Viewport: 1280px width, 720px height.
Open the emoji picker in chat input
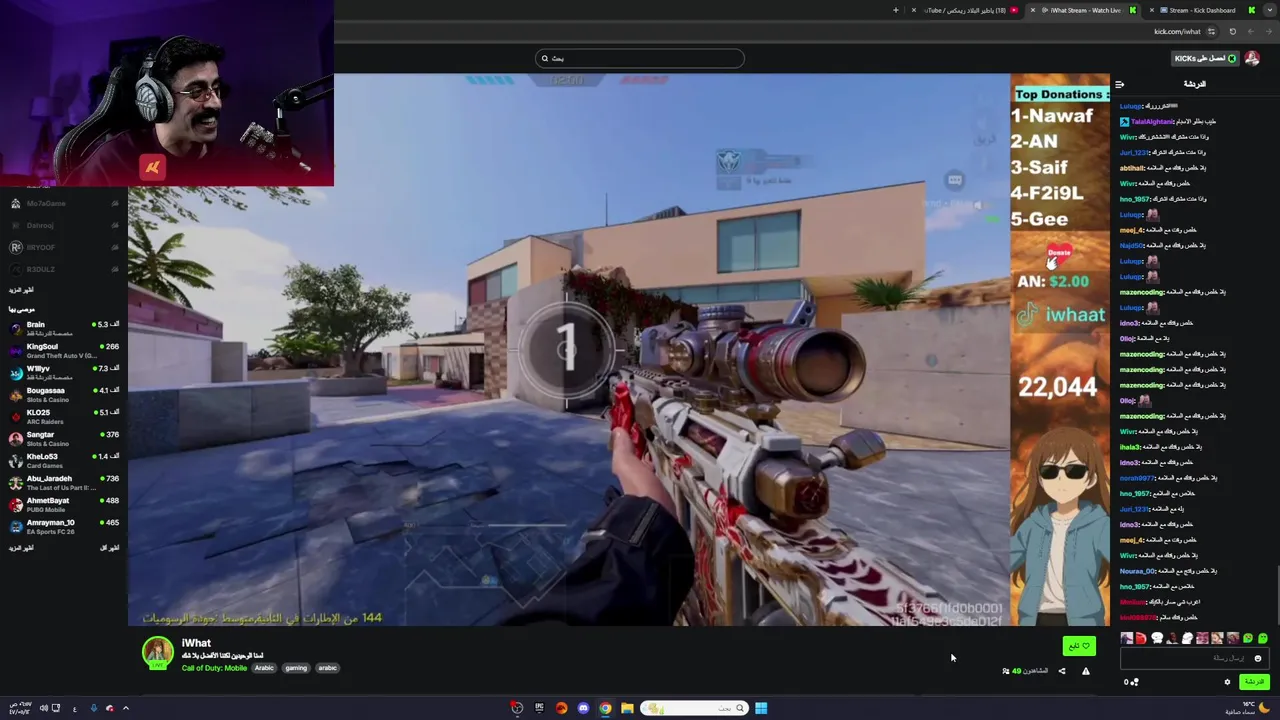pos(1257,658)
